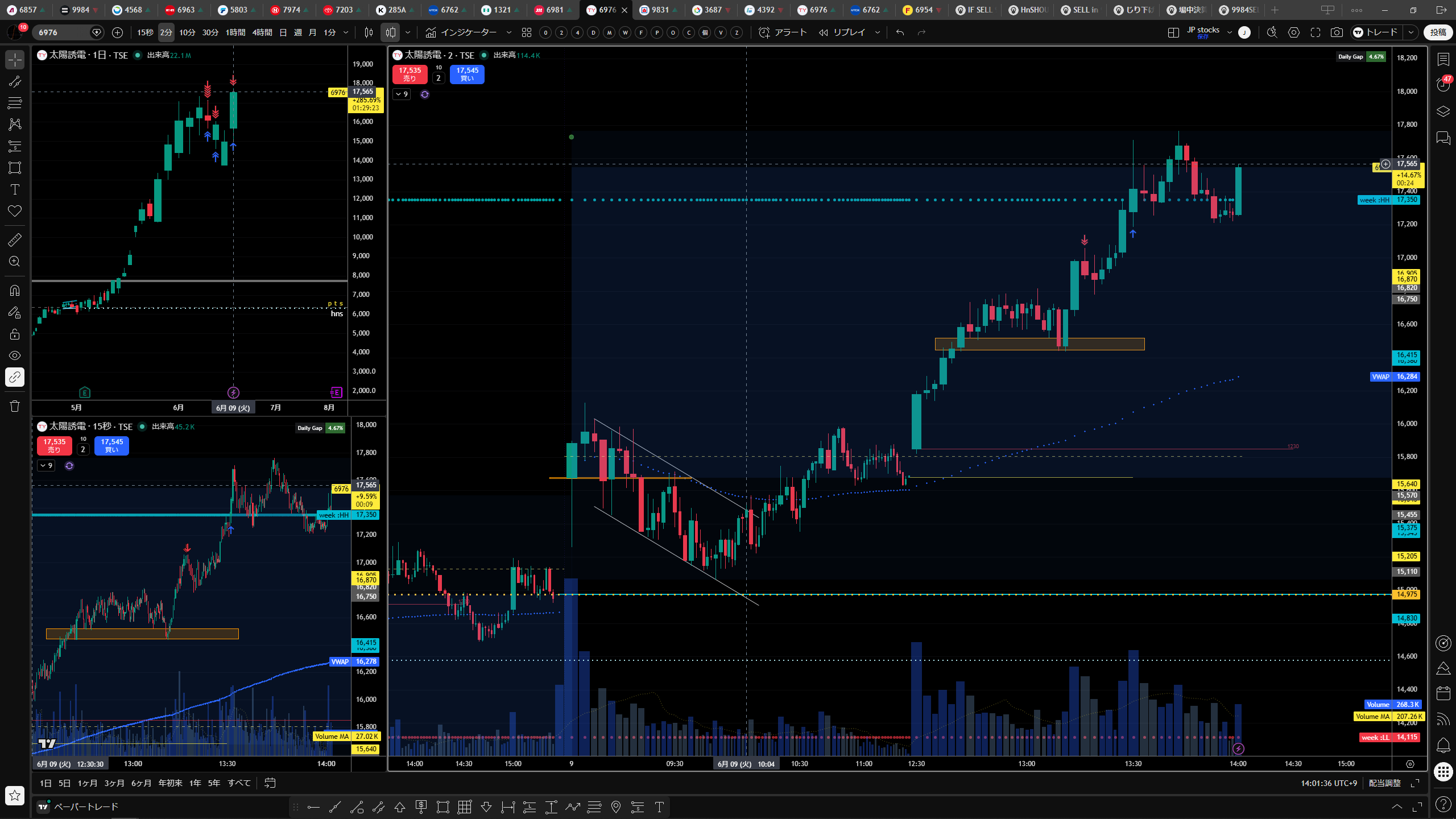Open the alerts bell icon in right sidebar
This screenshot has width=1456, height=819.
[x=1443, y=744]
